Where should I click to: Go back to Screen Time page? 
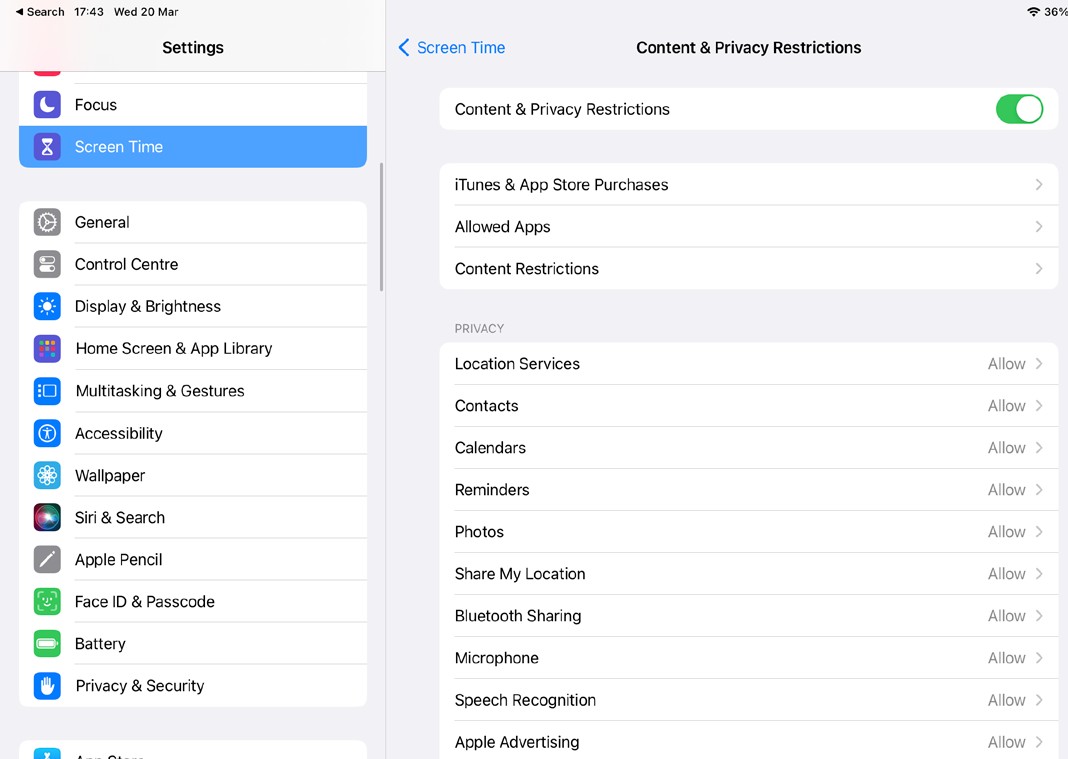click(452, 48)
